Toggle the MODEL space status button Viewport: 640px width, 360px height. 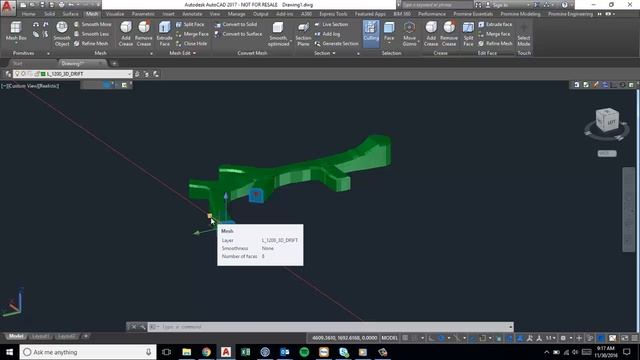coord(389,338)
